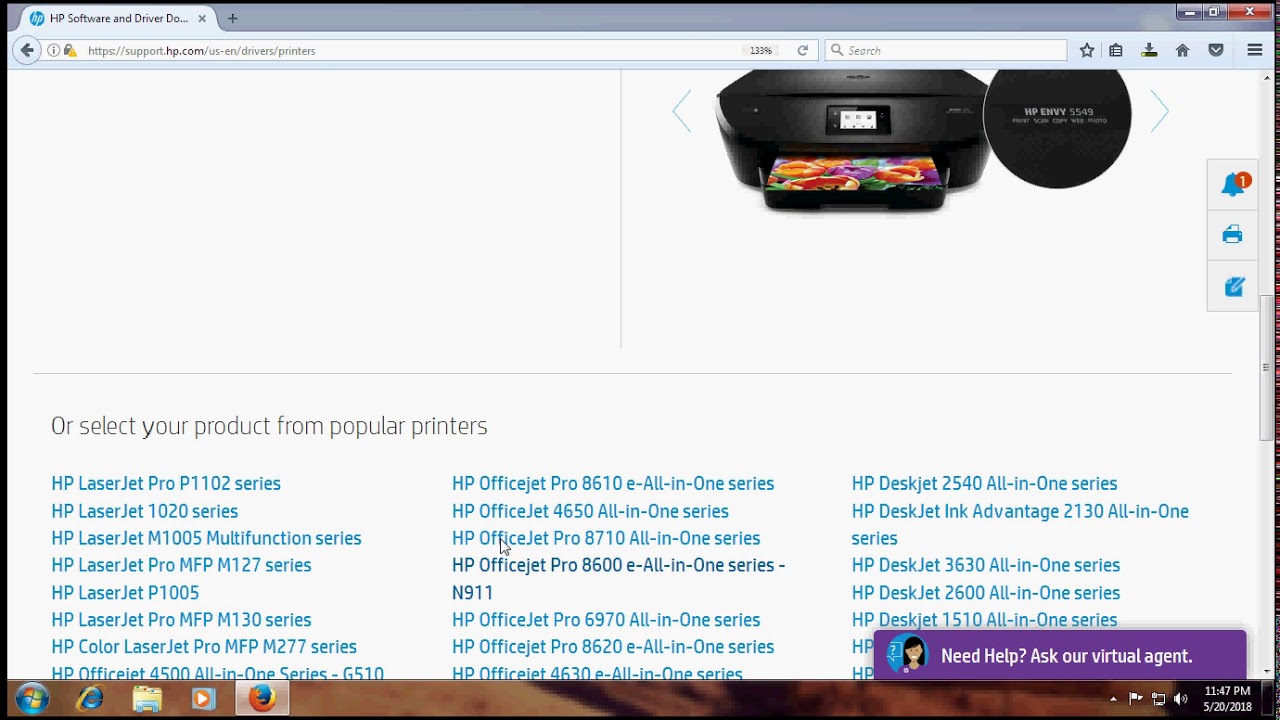Open the Firefox hamburger menu

1255,50
